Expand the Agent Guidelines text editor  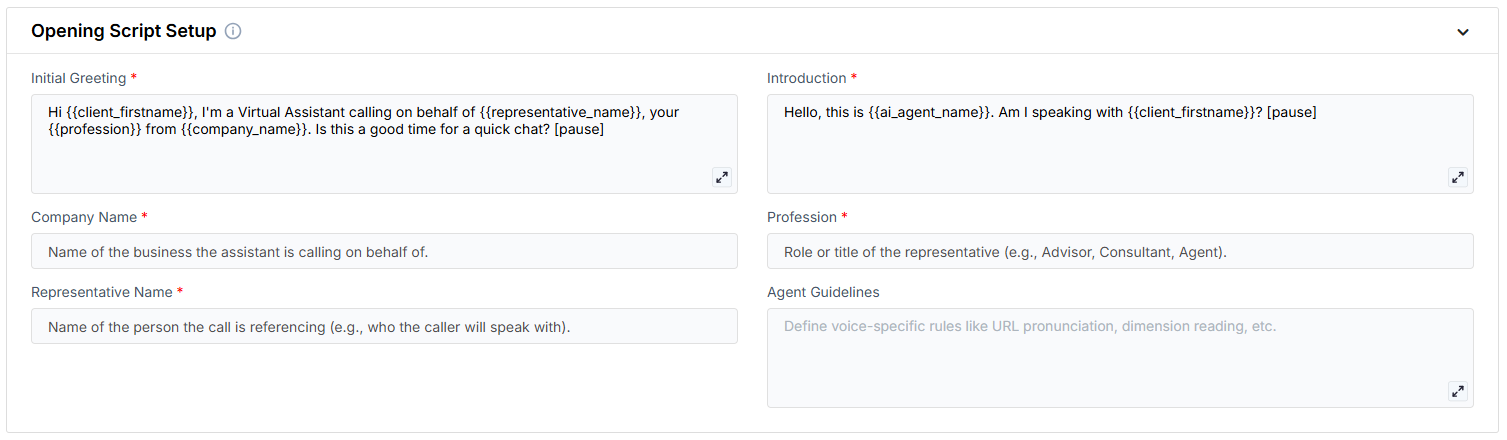tap(1457, 391)
